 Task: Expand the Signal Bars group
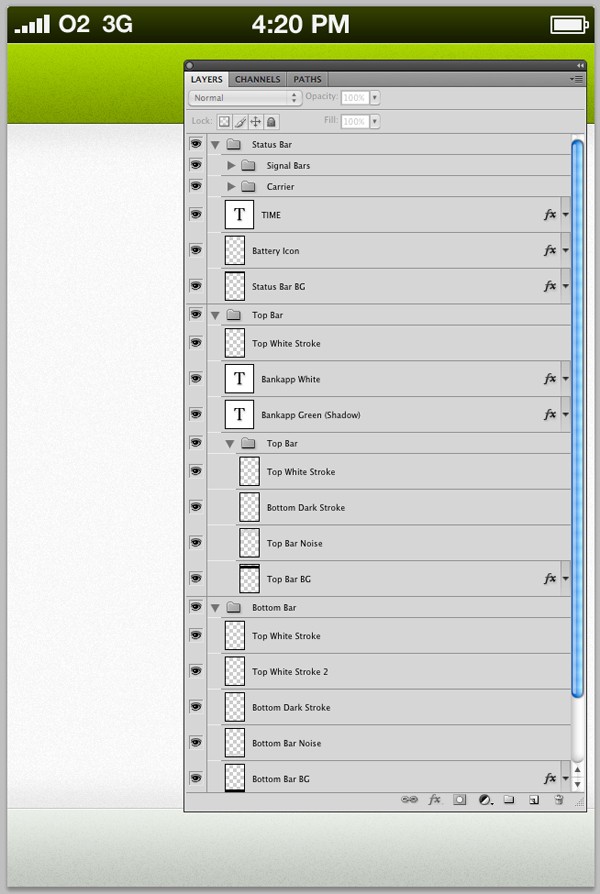(231, 165)
